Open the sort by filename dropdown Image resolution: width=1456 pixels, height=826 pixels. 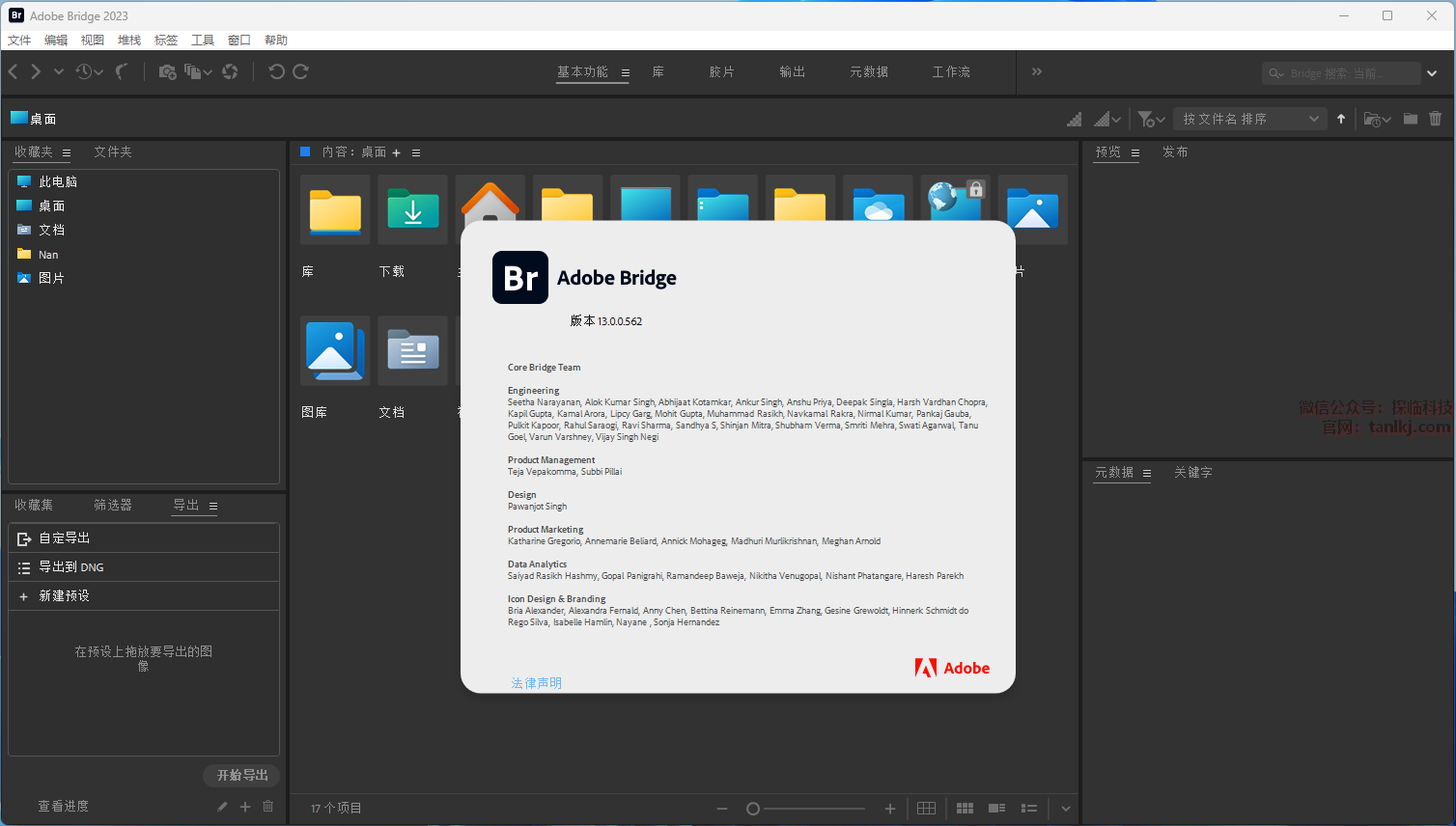(x=1250, y=119)
